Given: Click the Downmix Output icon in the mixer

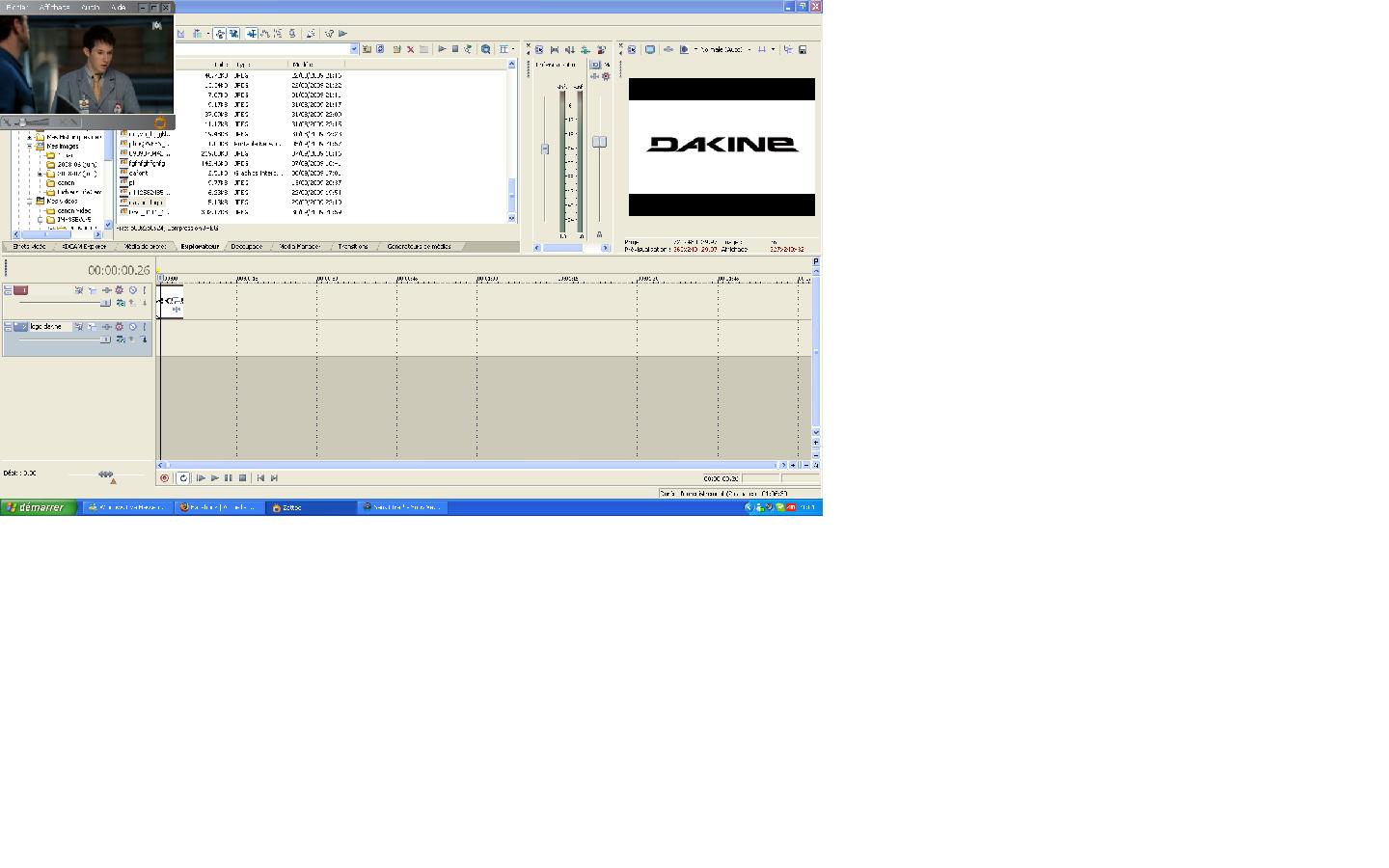Looking at the screenshot, I should coord(555,49).
